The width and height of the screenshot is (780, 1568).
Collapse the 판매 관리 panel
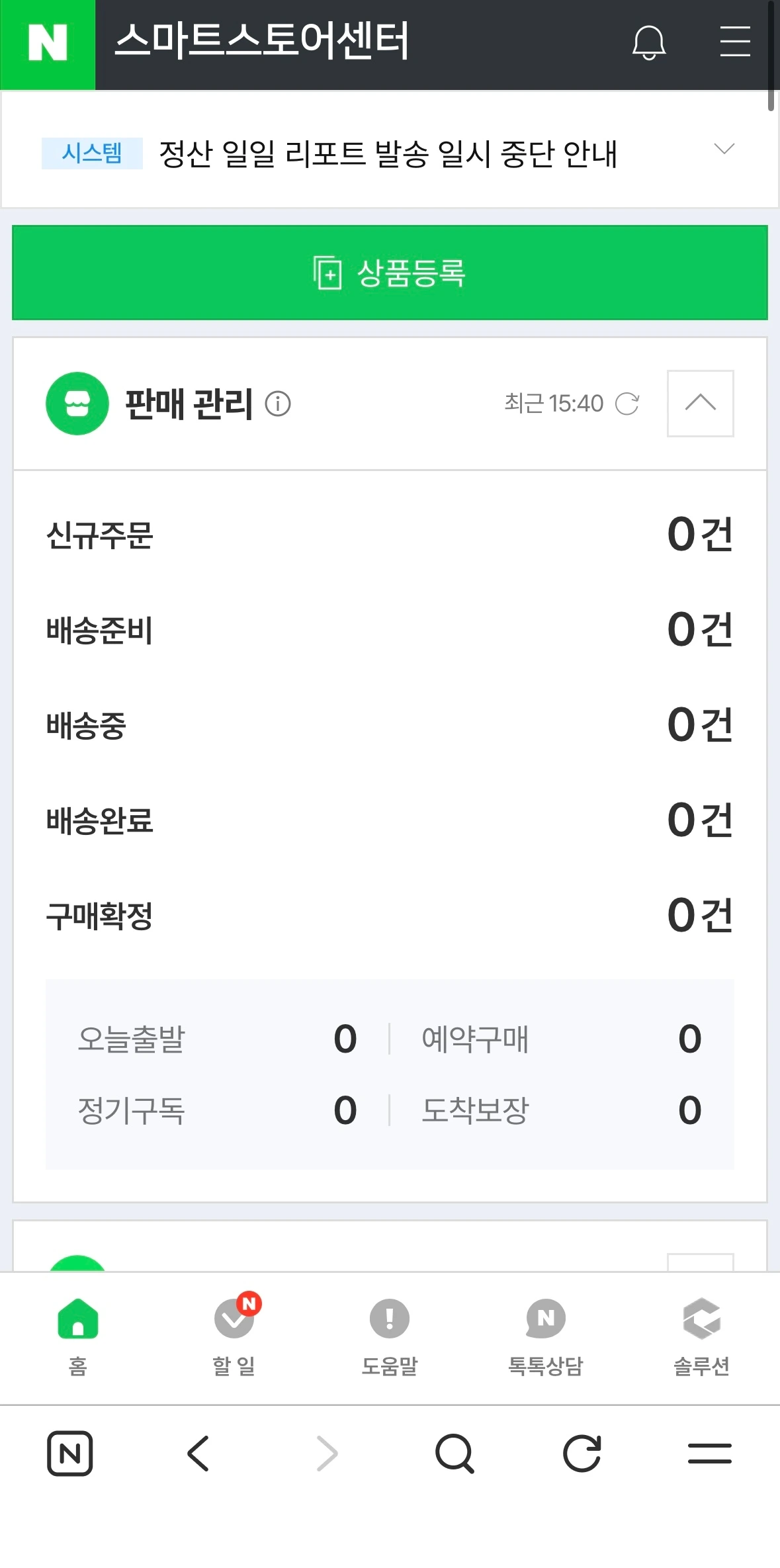coord(701,404)
